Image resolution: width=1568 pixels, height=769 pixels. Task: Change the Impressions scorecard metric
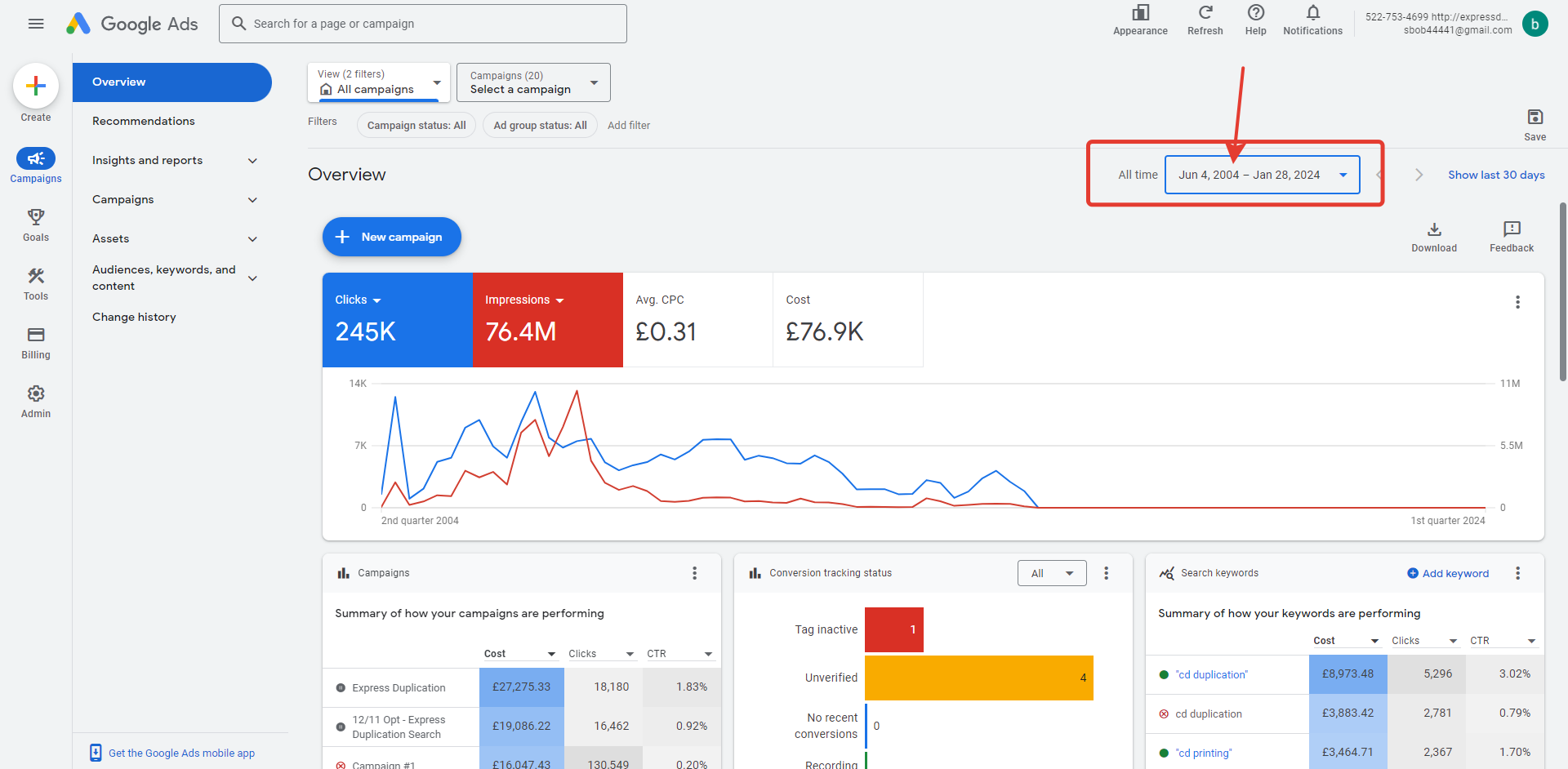click(x=525, y=300)
